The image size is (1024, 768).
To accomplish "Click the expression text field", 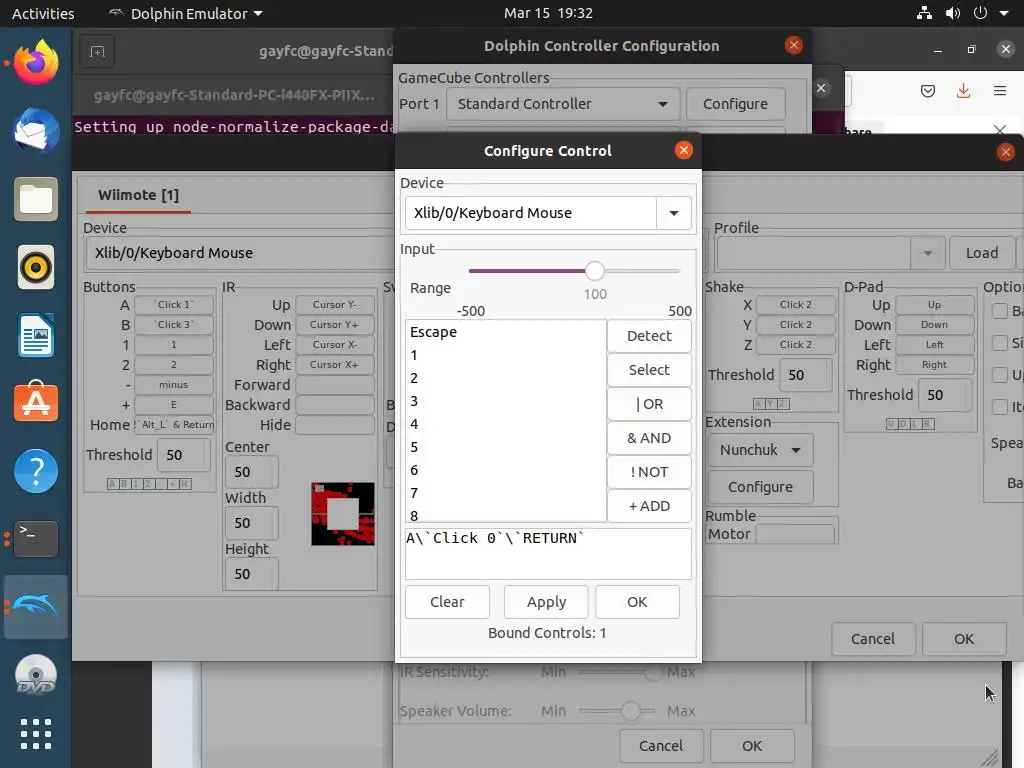I will point(548,554).
